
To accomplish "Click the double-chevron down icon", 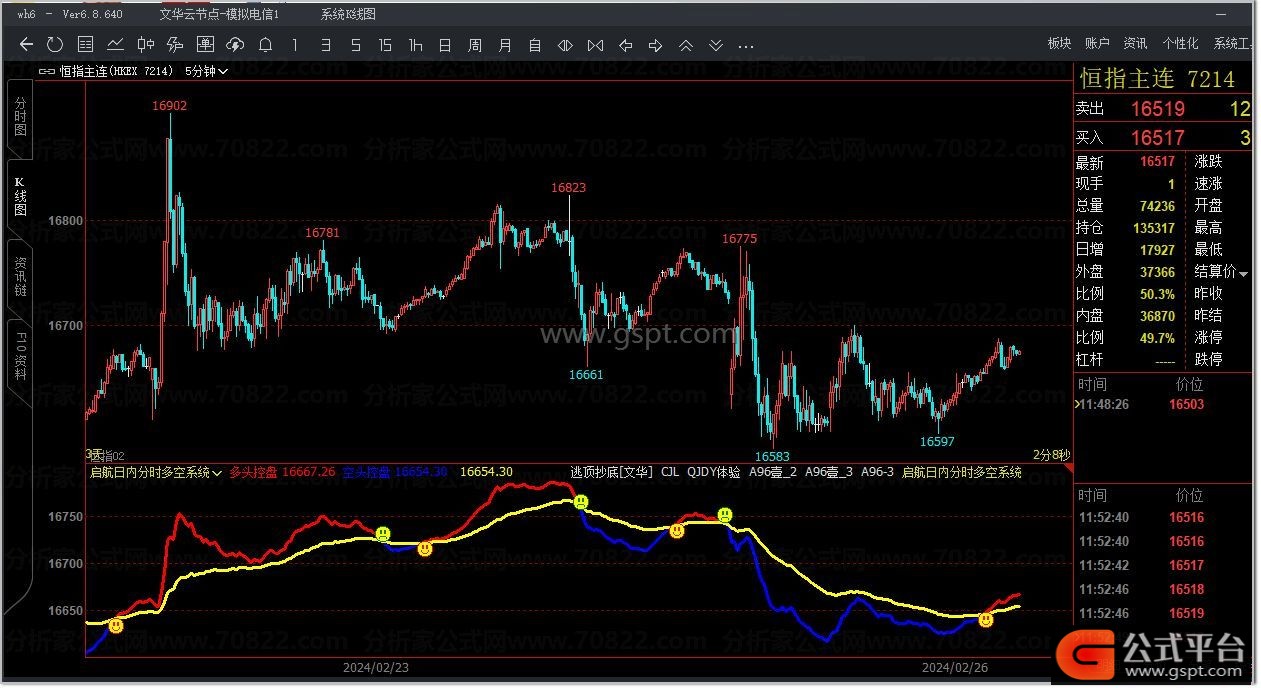I will coord(716,45).
